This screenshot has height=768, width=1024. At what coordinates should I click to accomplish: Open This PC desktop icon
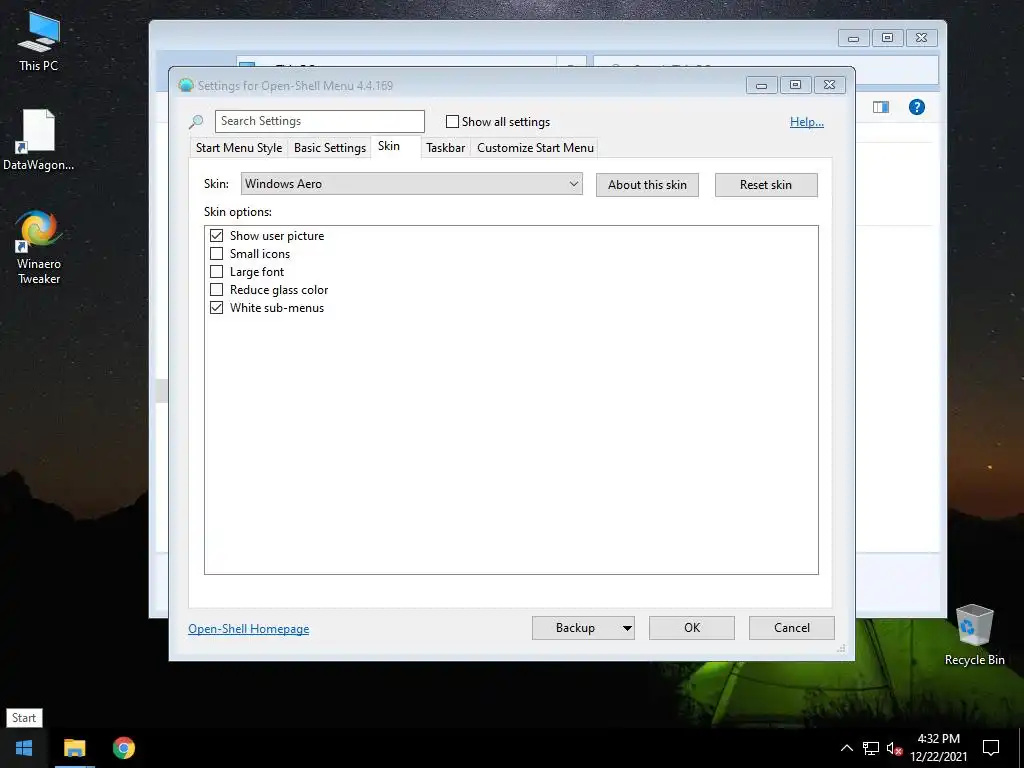(39, 41)
